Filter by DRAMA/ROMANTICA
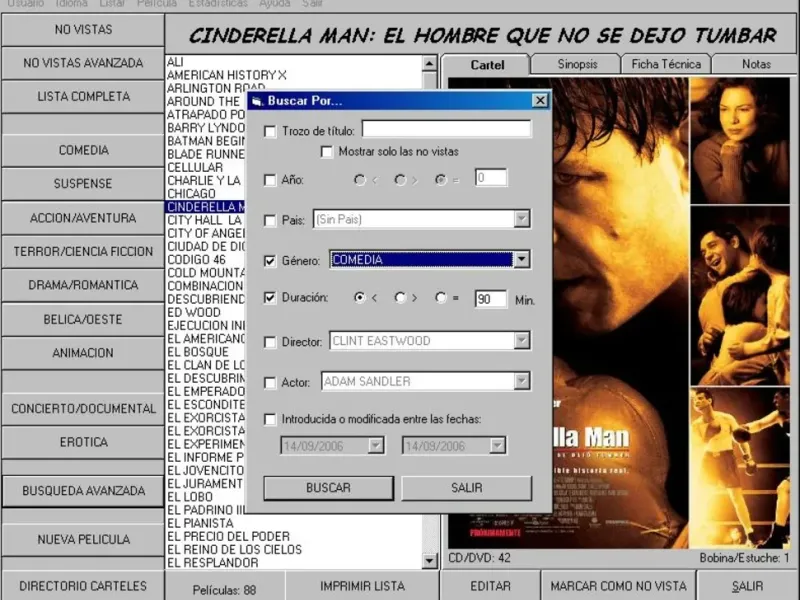The width and height of the screenshot is (800, 600). coord(83,285)
